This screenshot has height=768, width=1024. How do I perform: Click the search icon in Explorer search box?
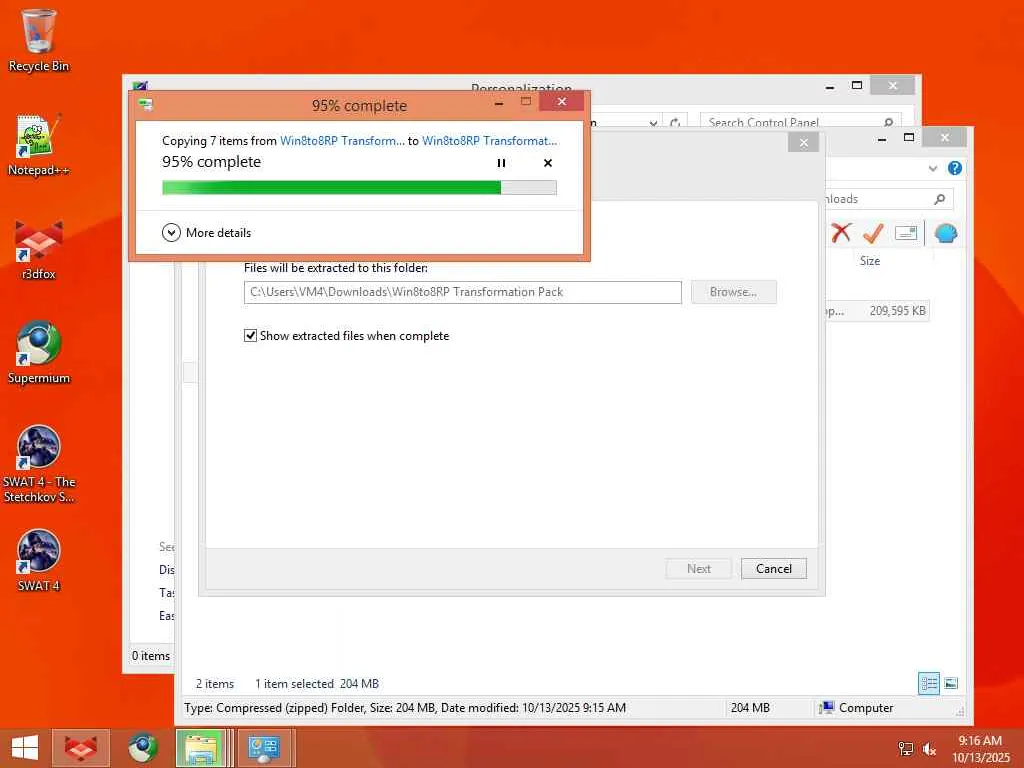click(x=939, y=199)
